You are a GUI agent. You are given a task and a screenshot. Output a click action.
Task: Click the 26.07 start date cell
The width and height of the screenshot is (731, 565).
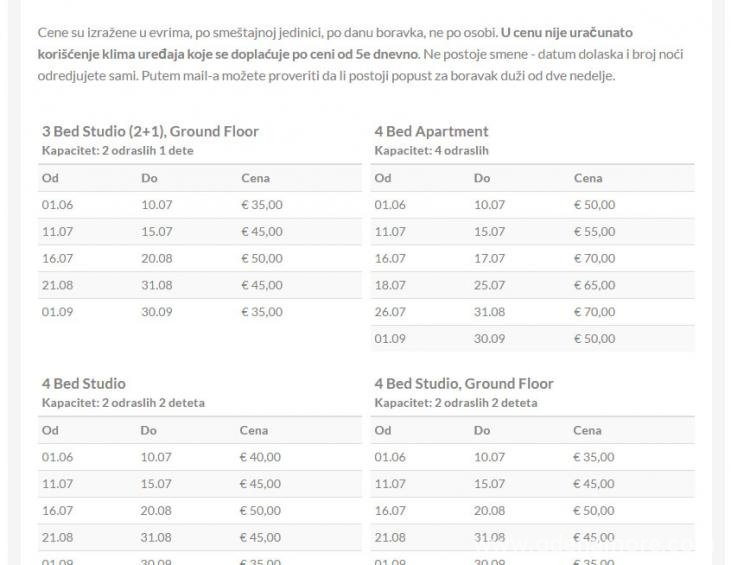point(390,312)
